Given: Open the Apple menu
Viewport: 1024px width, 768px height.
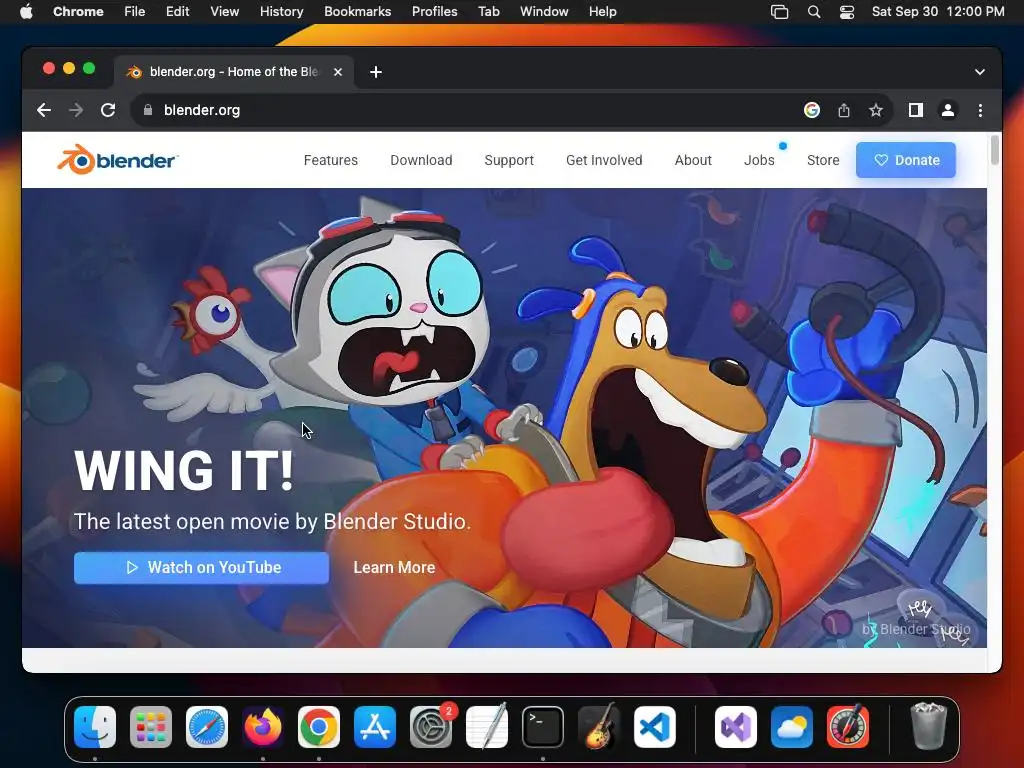Looking at the screenshot, I should pyautogui.click(x=26, y=12).
